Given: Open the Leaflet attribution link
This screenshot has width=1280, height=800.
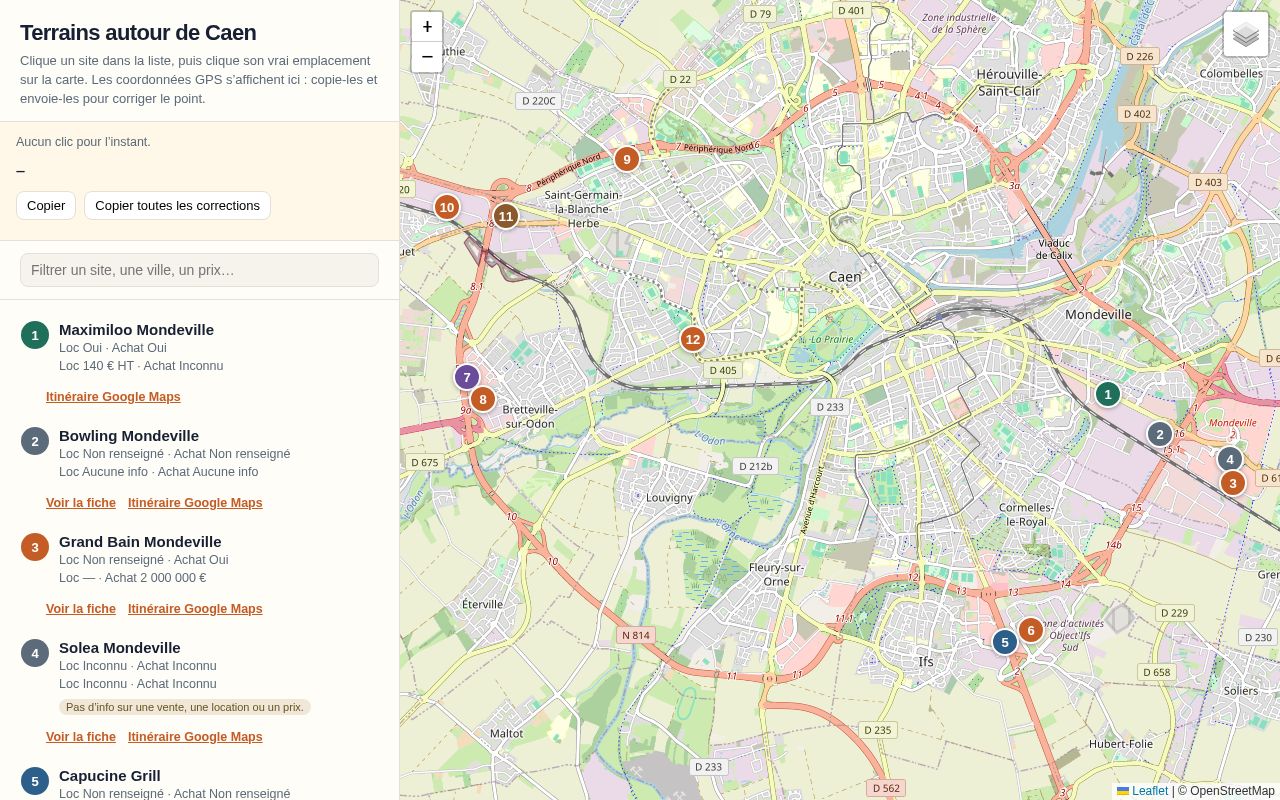Looking at the screenshot, I should (1142, 791).
